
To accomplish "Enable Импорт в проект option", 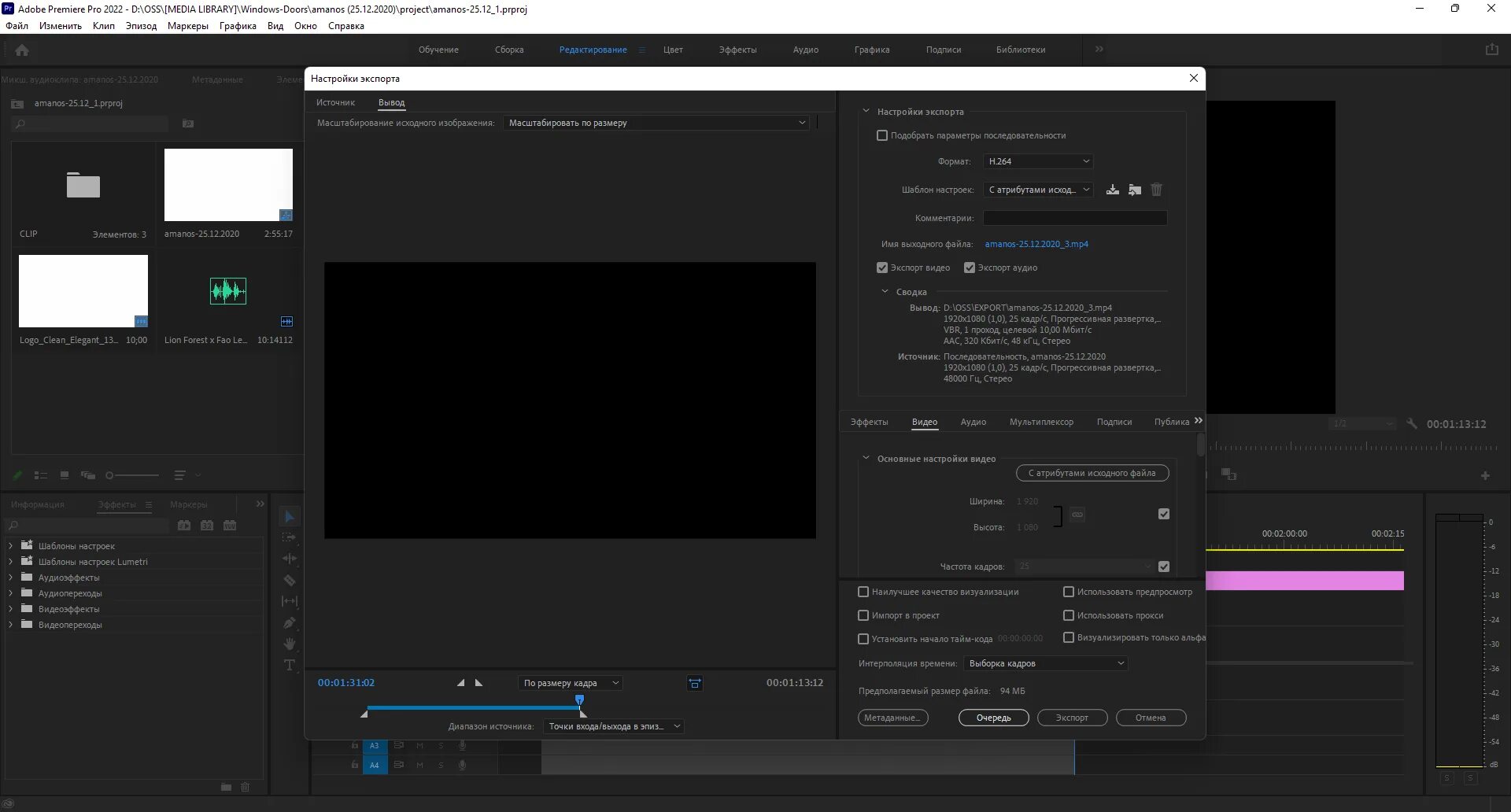I will coord(863,615).
